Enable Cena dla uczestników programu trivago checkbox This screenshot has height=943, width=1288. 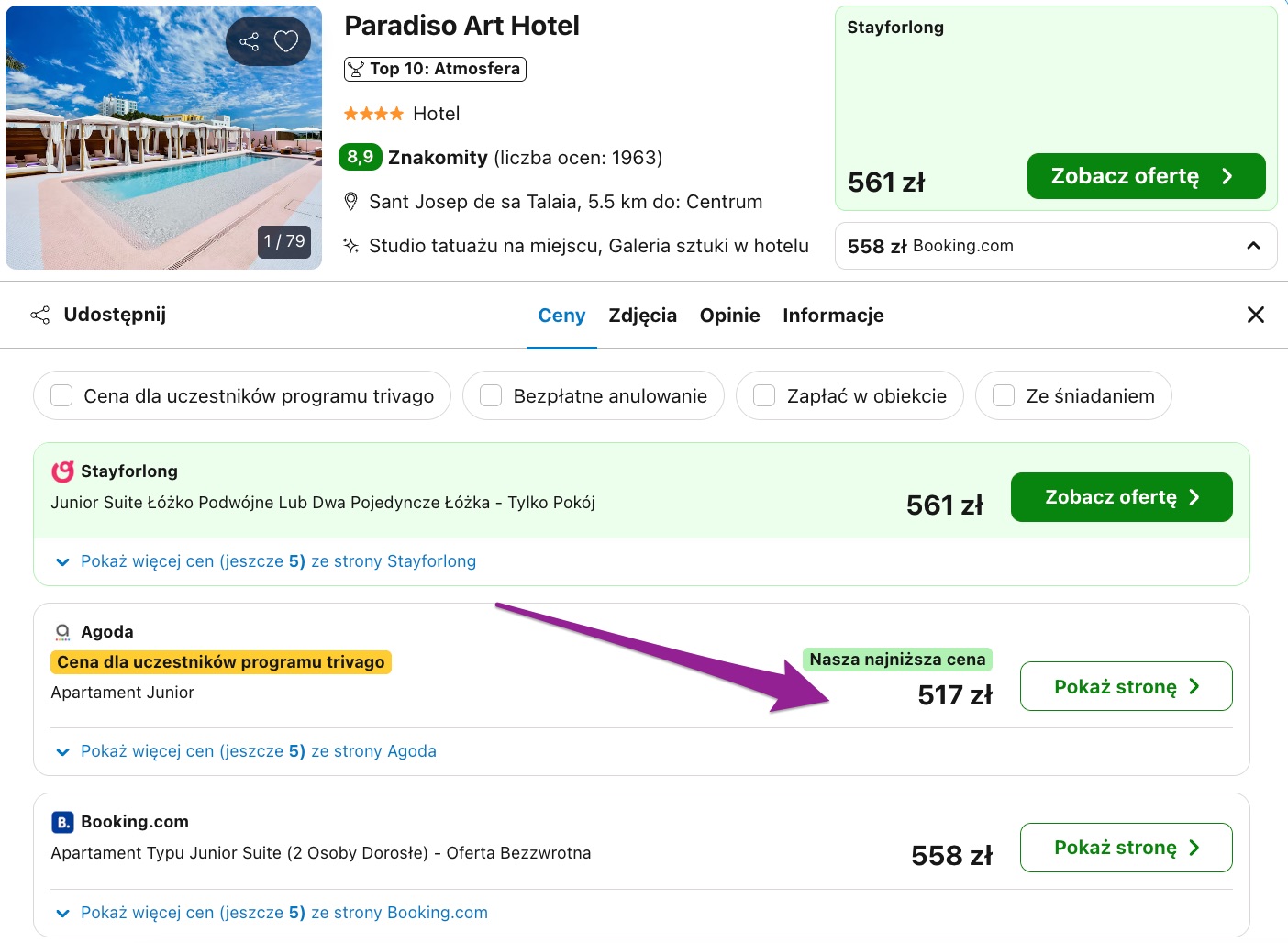pyautogui.click(x=61, y=395)
